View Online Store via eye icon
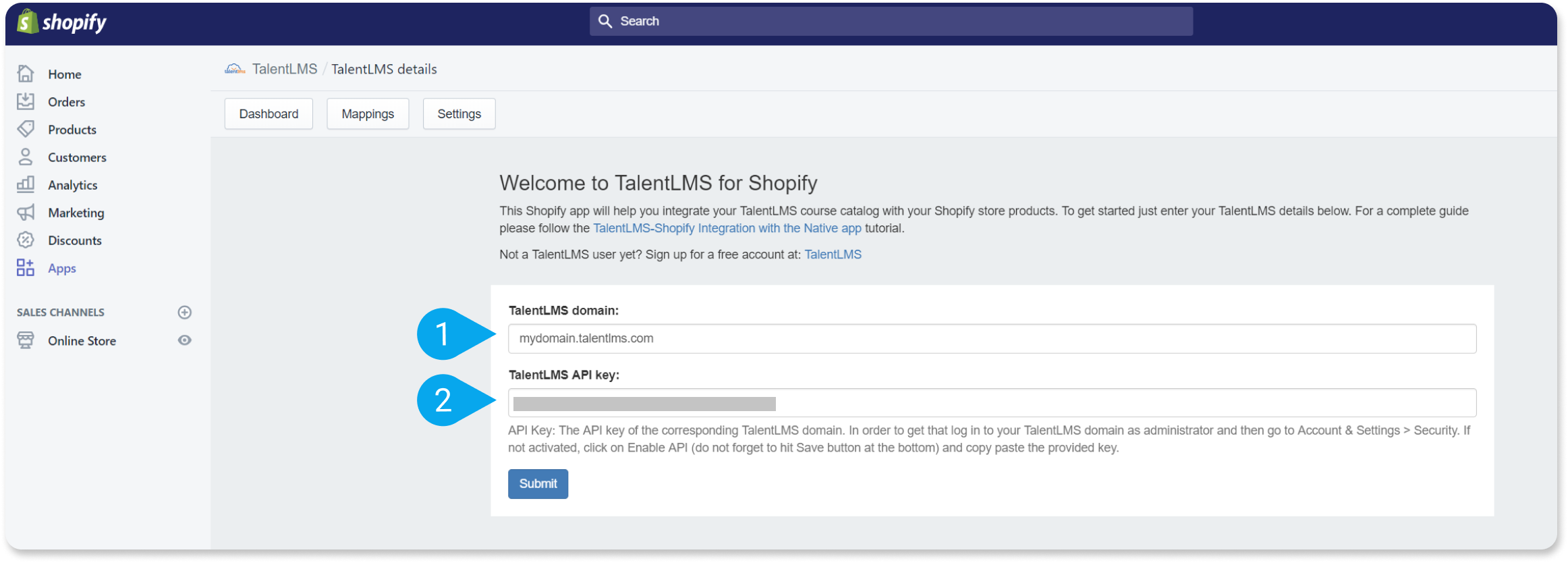Viewport: 1568px width, 563px height. point(185,340)
